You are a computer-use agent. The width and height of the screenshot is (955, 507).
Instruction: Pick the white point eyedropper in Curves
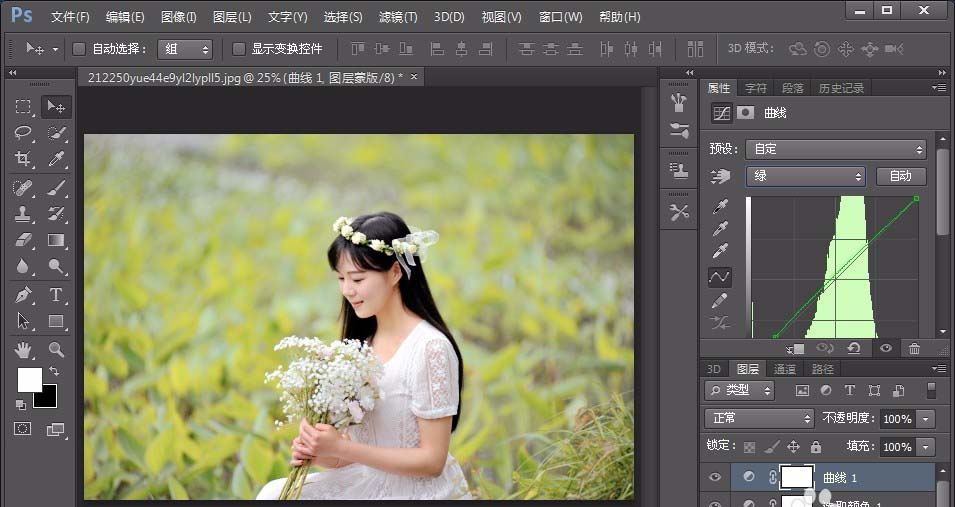720,251
